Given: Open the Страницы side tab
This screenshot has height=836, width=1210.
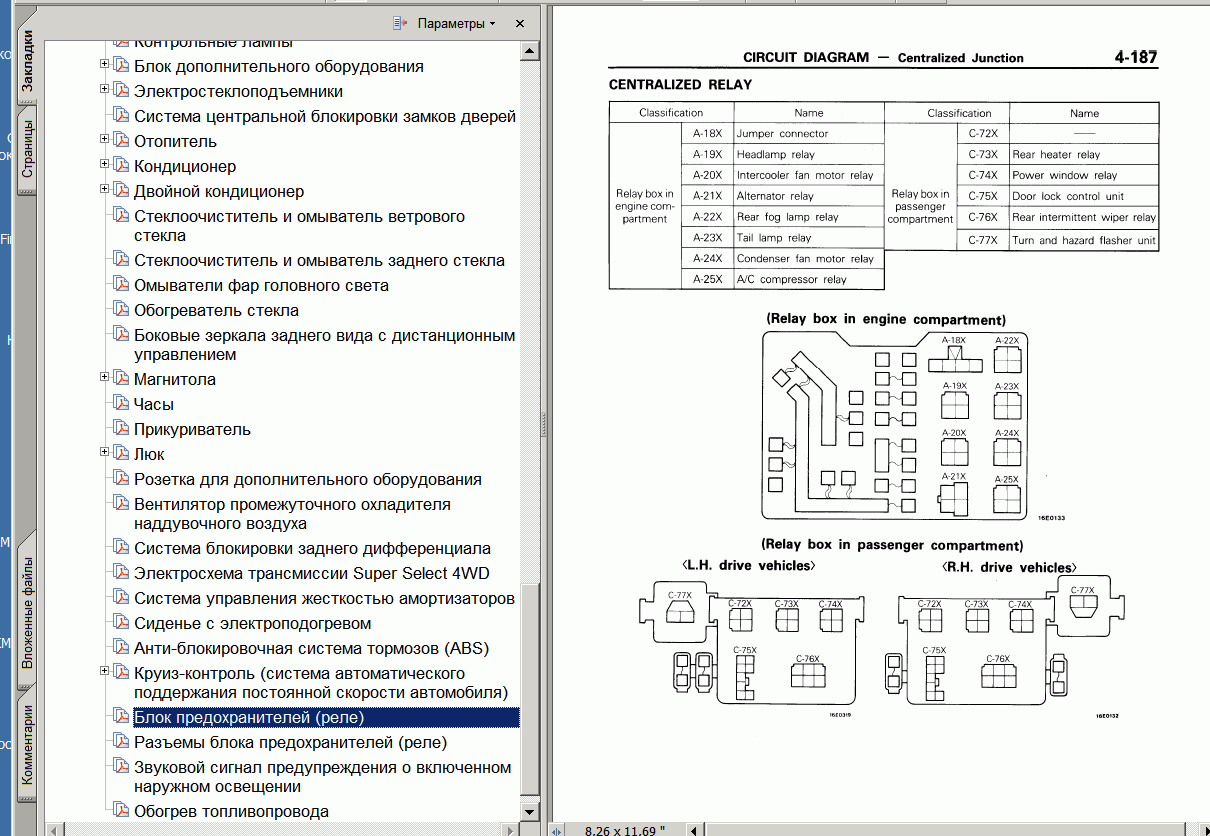Looking at the screenshot, I should [x=27, y=148].
